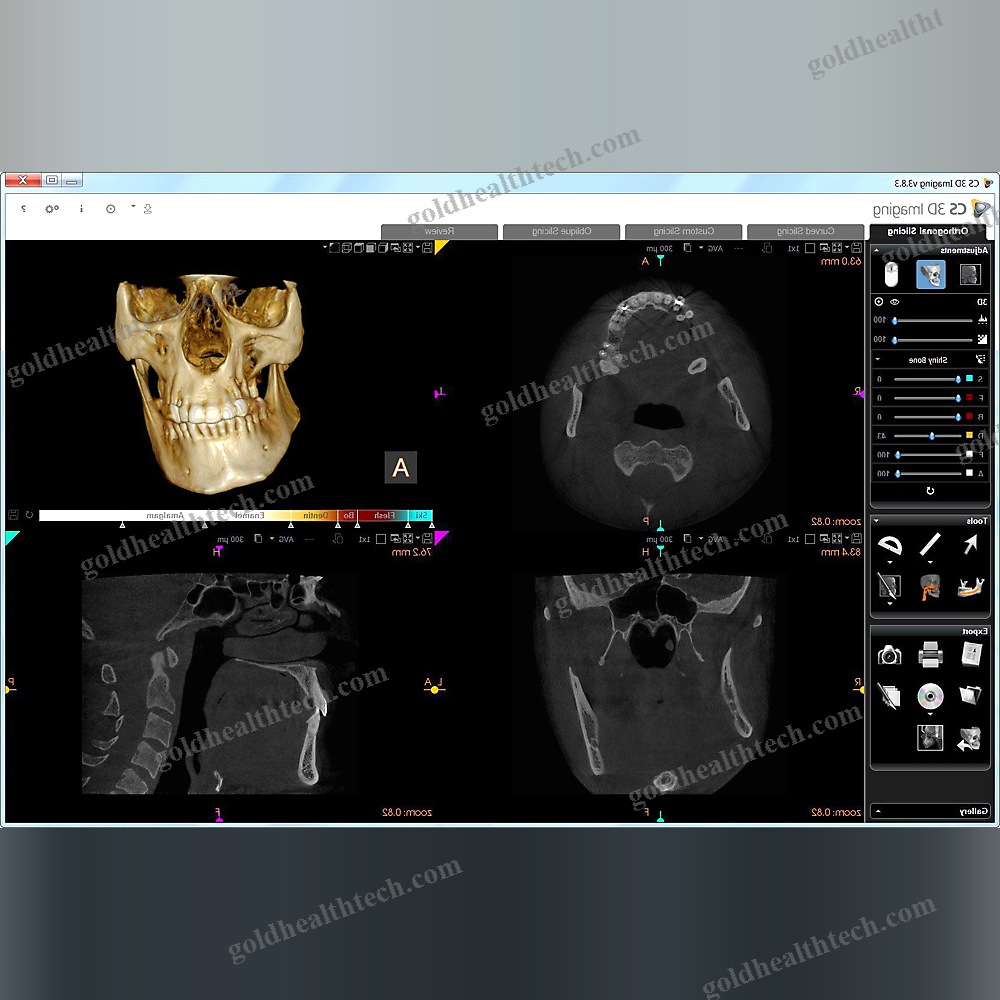Expand the Gallery panel
Image resolution: width=1000 pixels, height=1000 pixels.
878,811
